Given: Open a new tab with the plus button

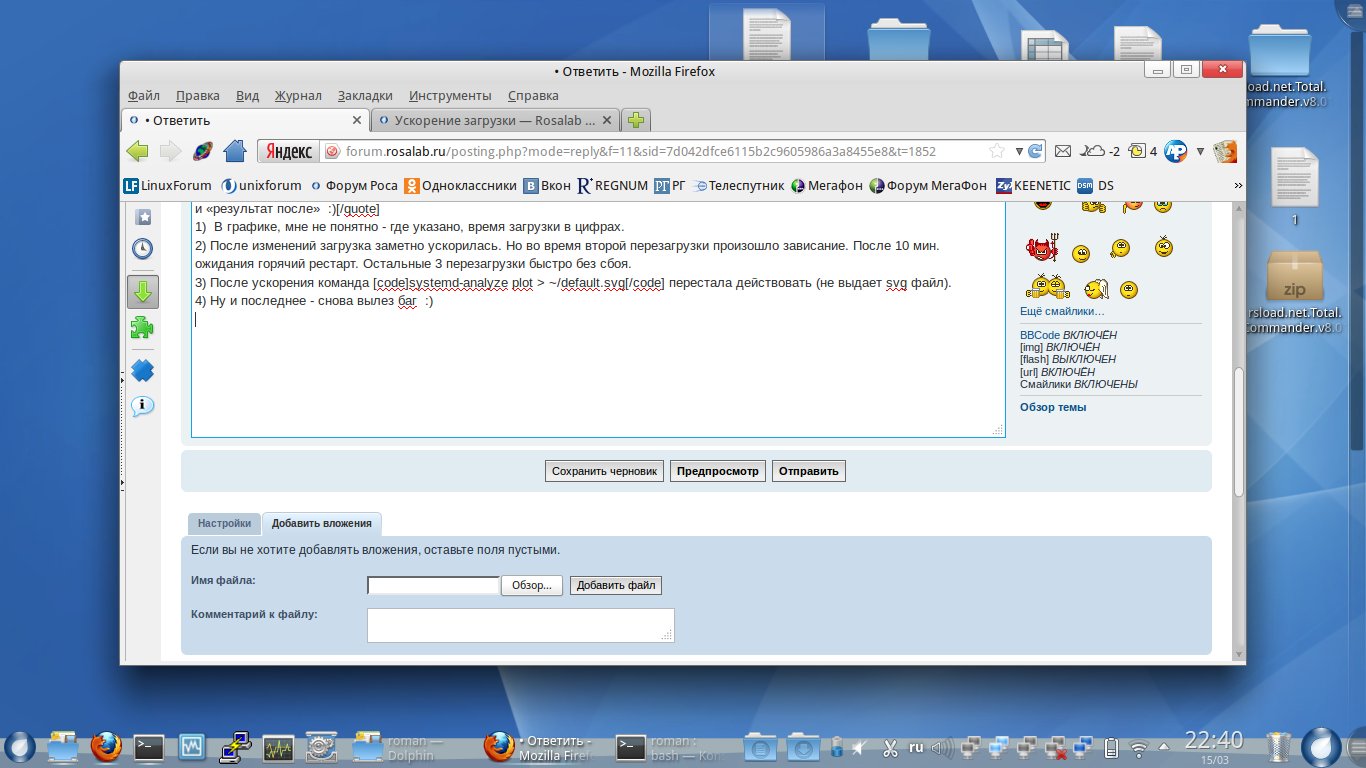Looking at the screenshot, I should point(635,120).
